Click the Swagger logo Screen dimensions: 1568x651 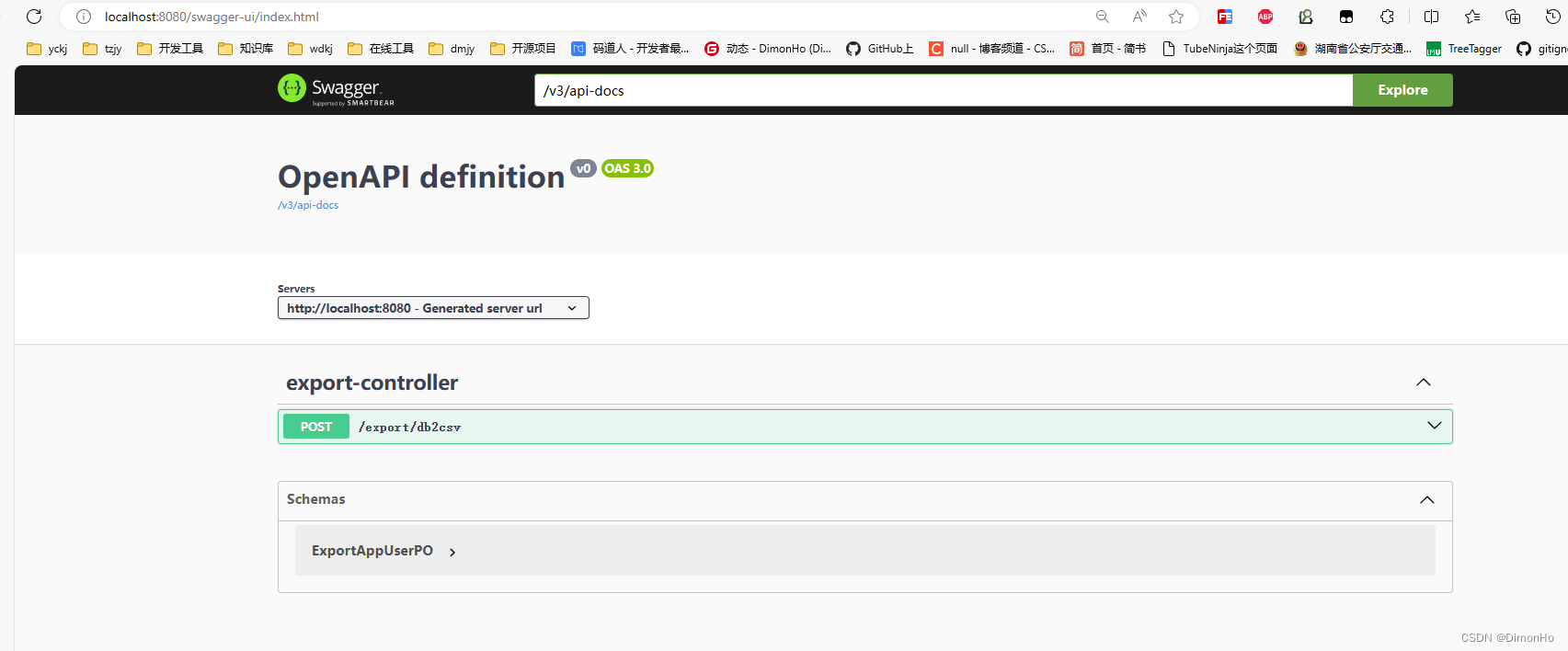[336, 89]
